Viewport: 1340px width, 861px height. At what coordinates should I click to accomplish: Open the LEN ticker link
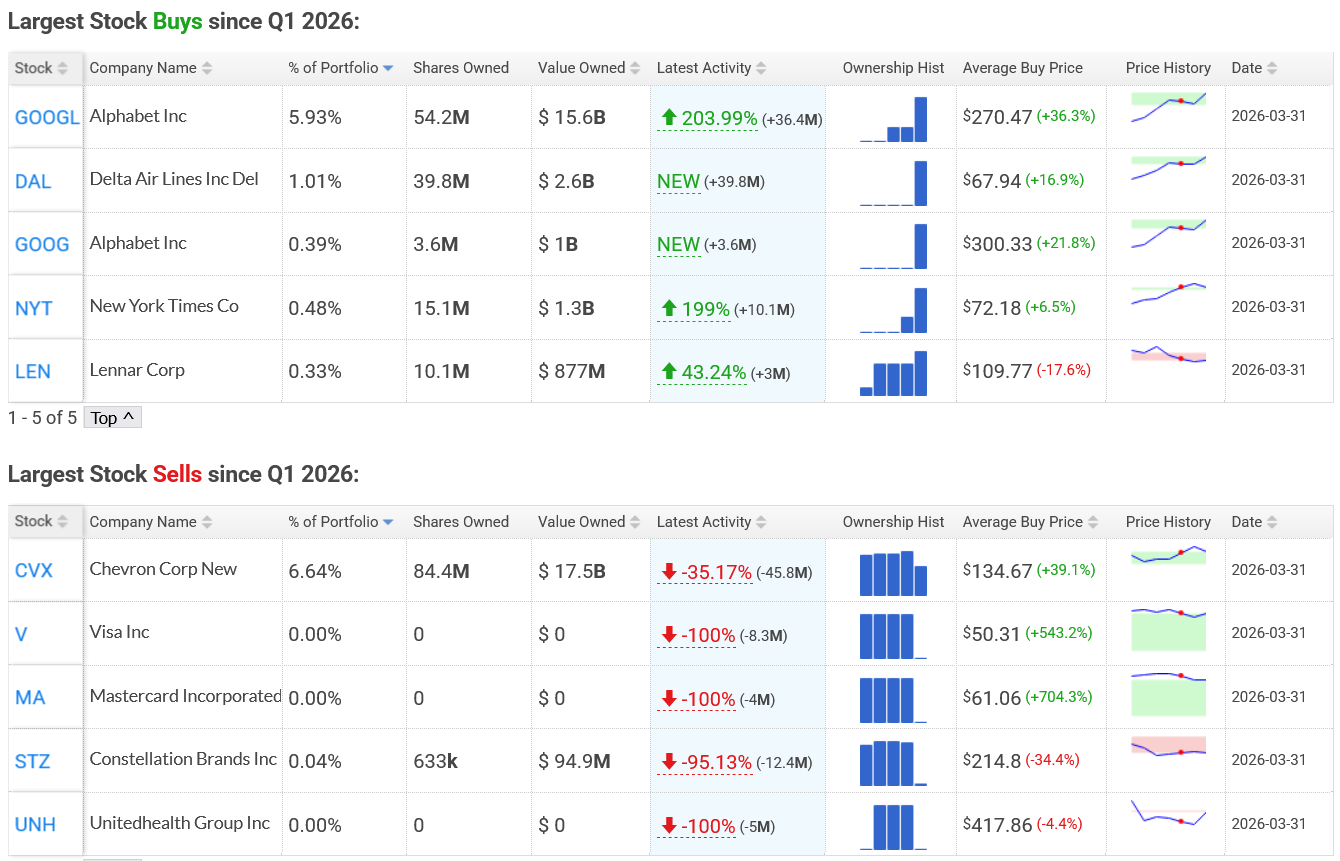[x=33, y=371]
